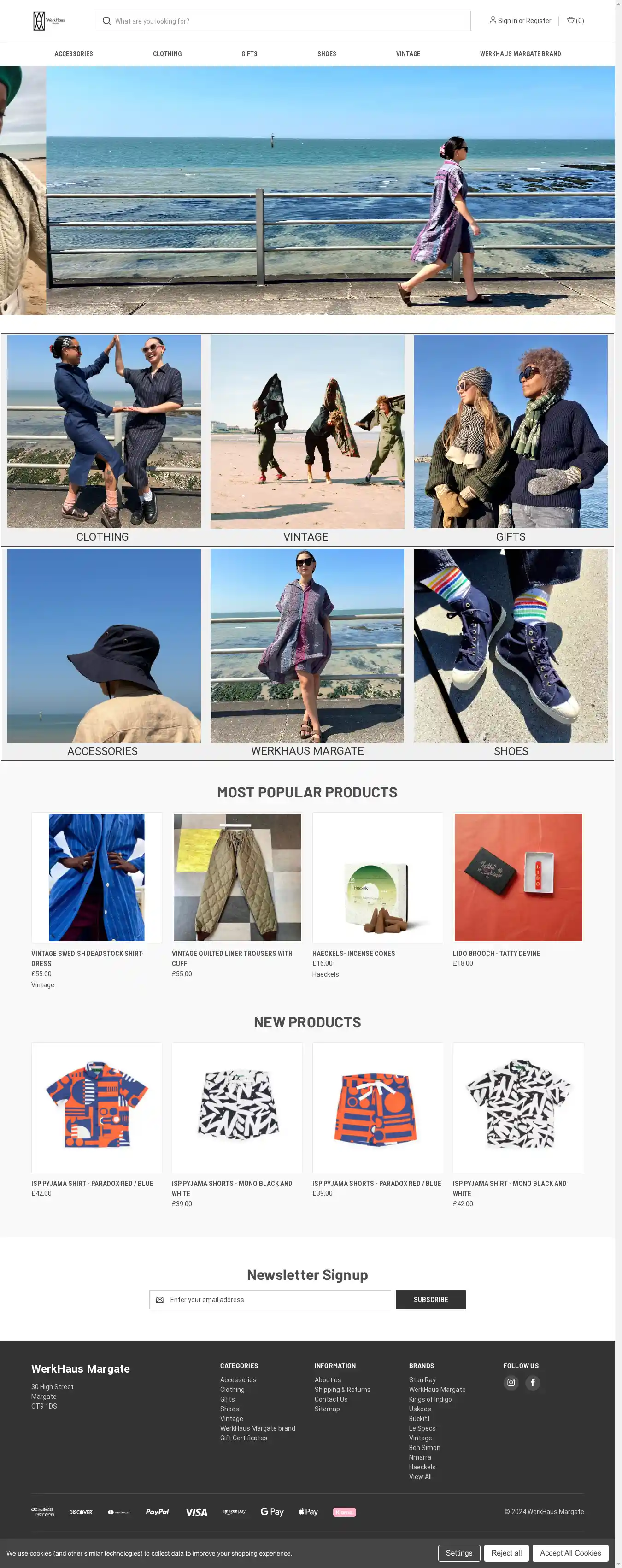Open the Shoes category image tile
The height and width of the screenshot is (1568, 622).
pos(511,645)
